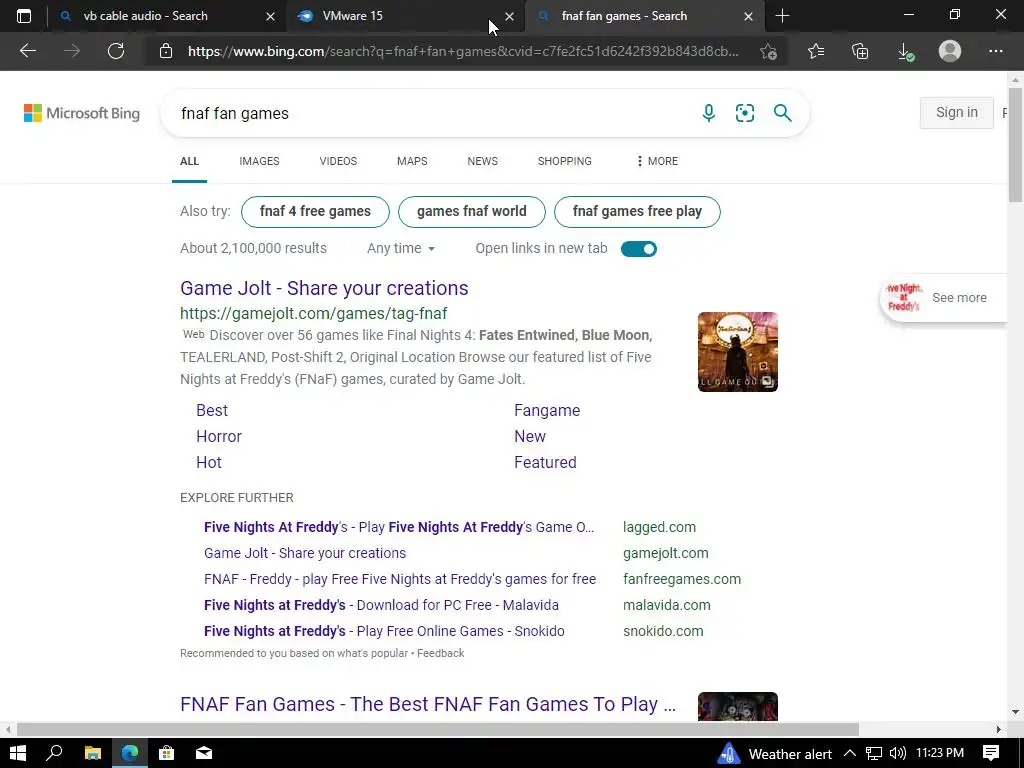The image size is (1024, 768).
Task: Open the Best sublink
Action: [x=212, y=410]
